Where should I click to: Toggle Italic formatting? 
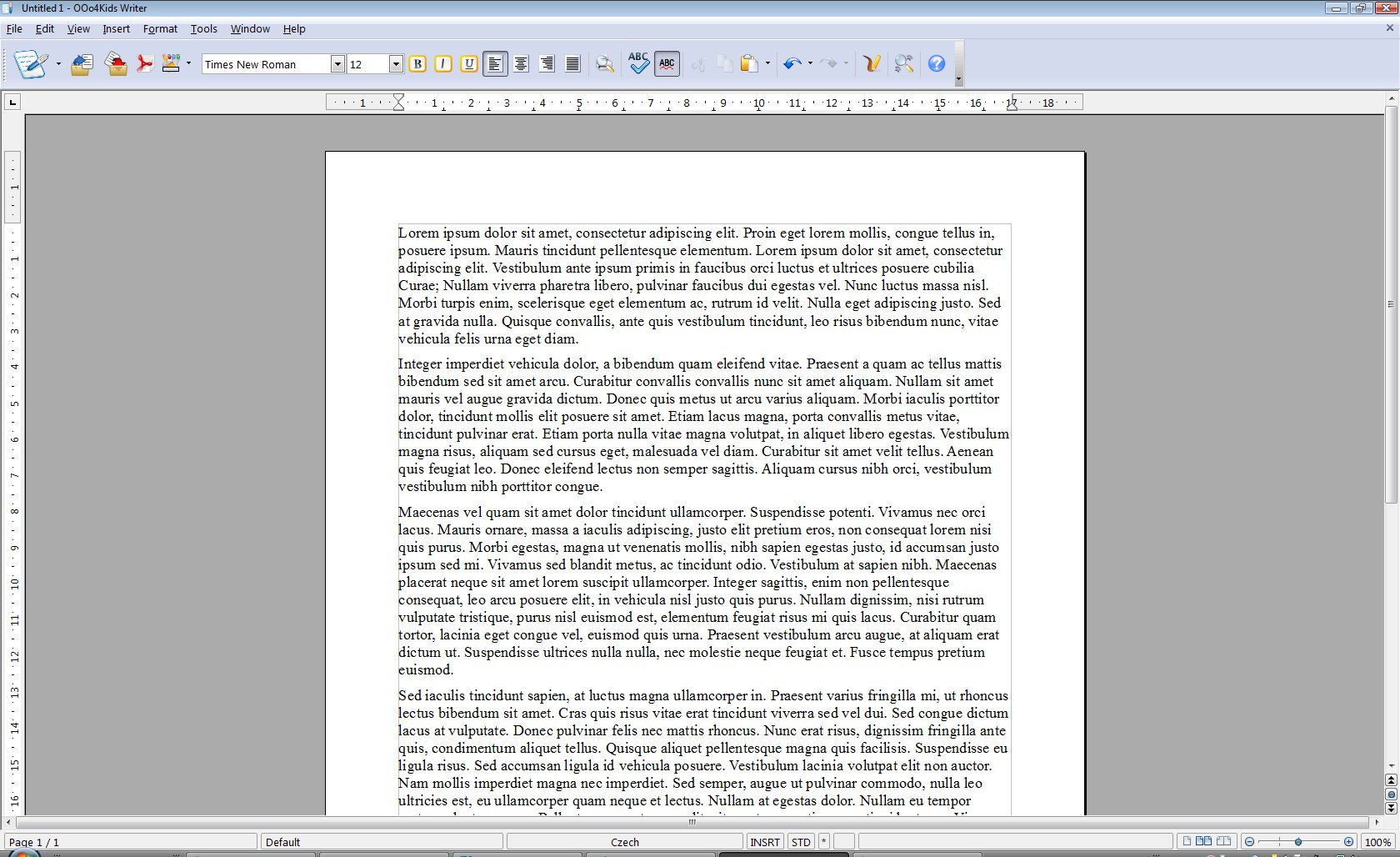coord(443,64)
